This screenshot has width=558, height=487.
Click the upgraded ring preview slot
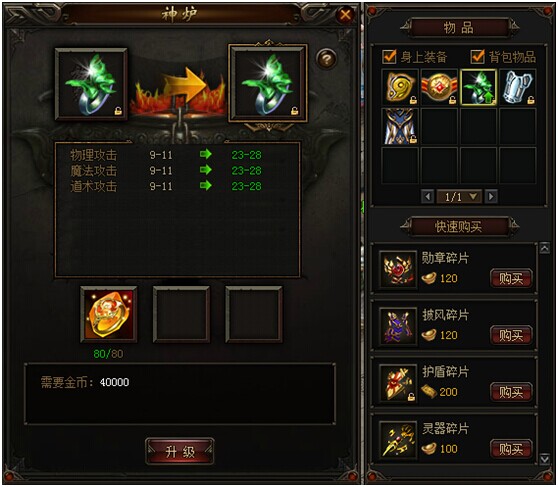click(x=268, y=83)
